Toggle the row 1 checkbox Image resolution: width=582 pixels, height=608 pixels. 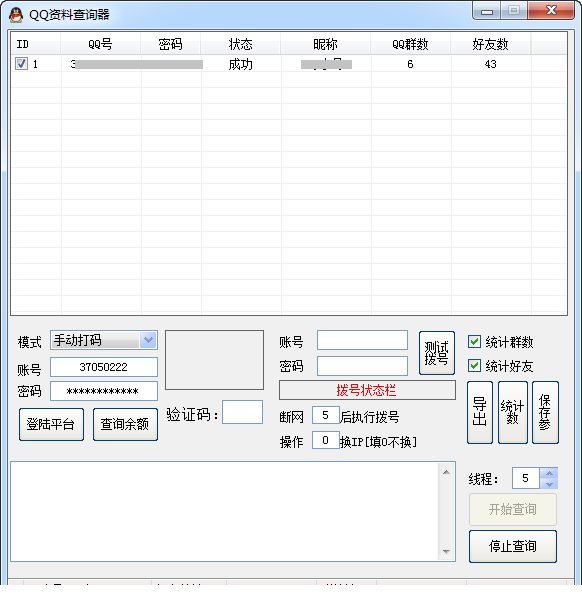tap(21, 64)
